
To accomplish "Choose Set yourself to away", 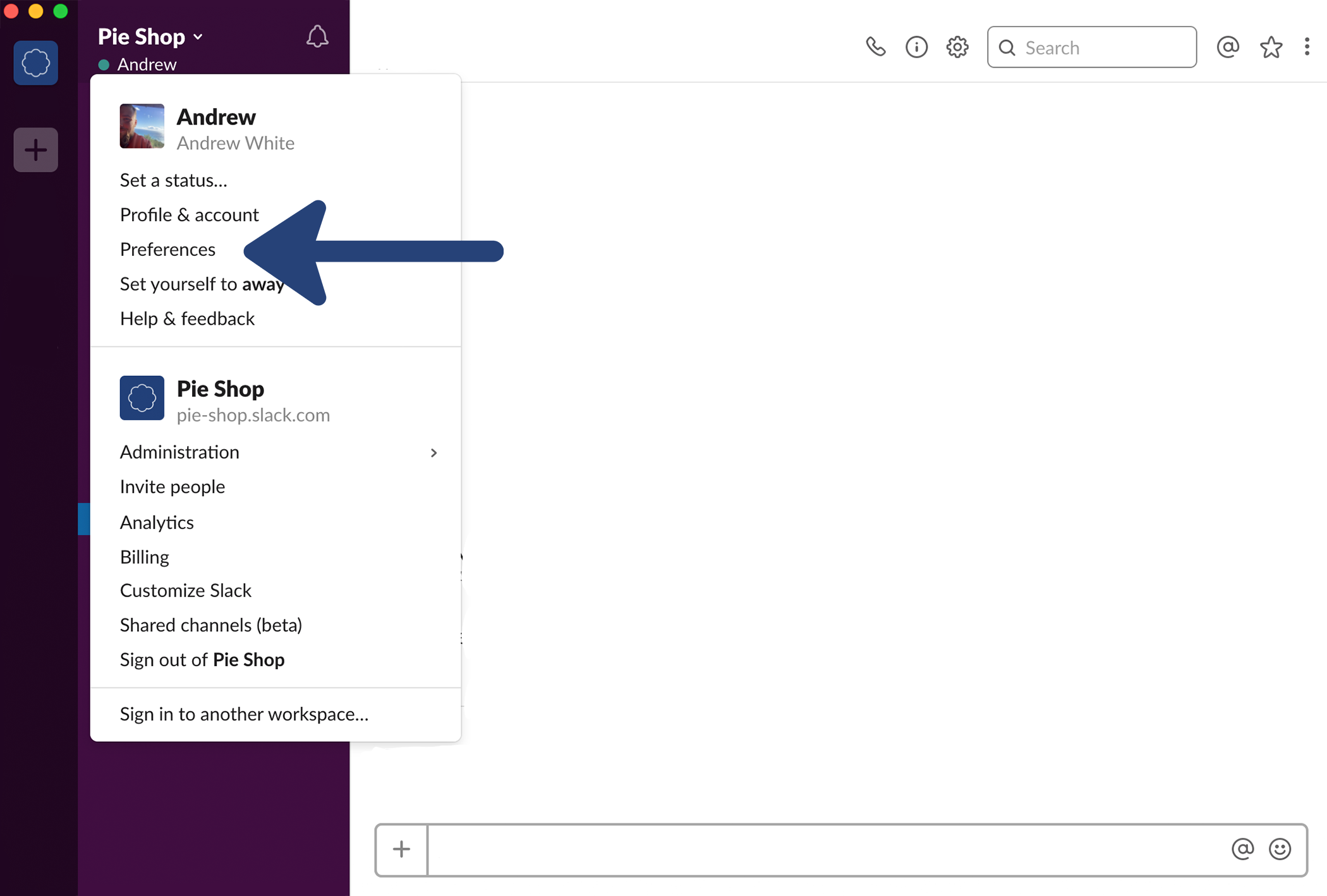I will (202, 284).
